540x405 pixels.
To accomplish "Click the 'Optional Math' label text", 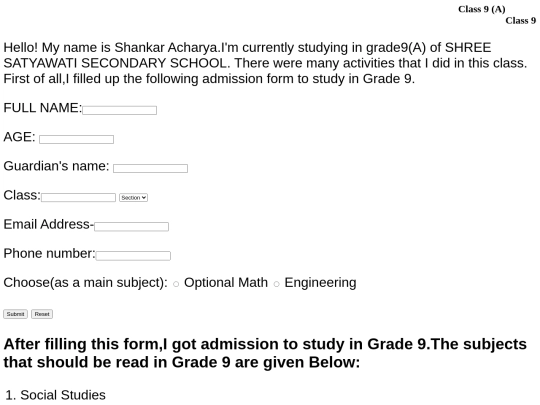I will 226,282.
